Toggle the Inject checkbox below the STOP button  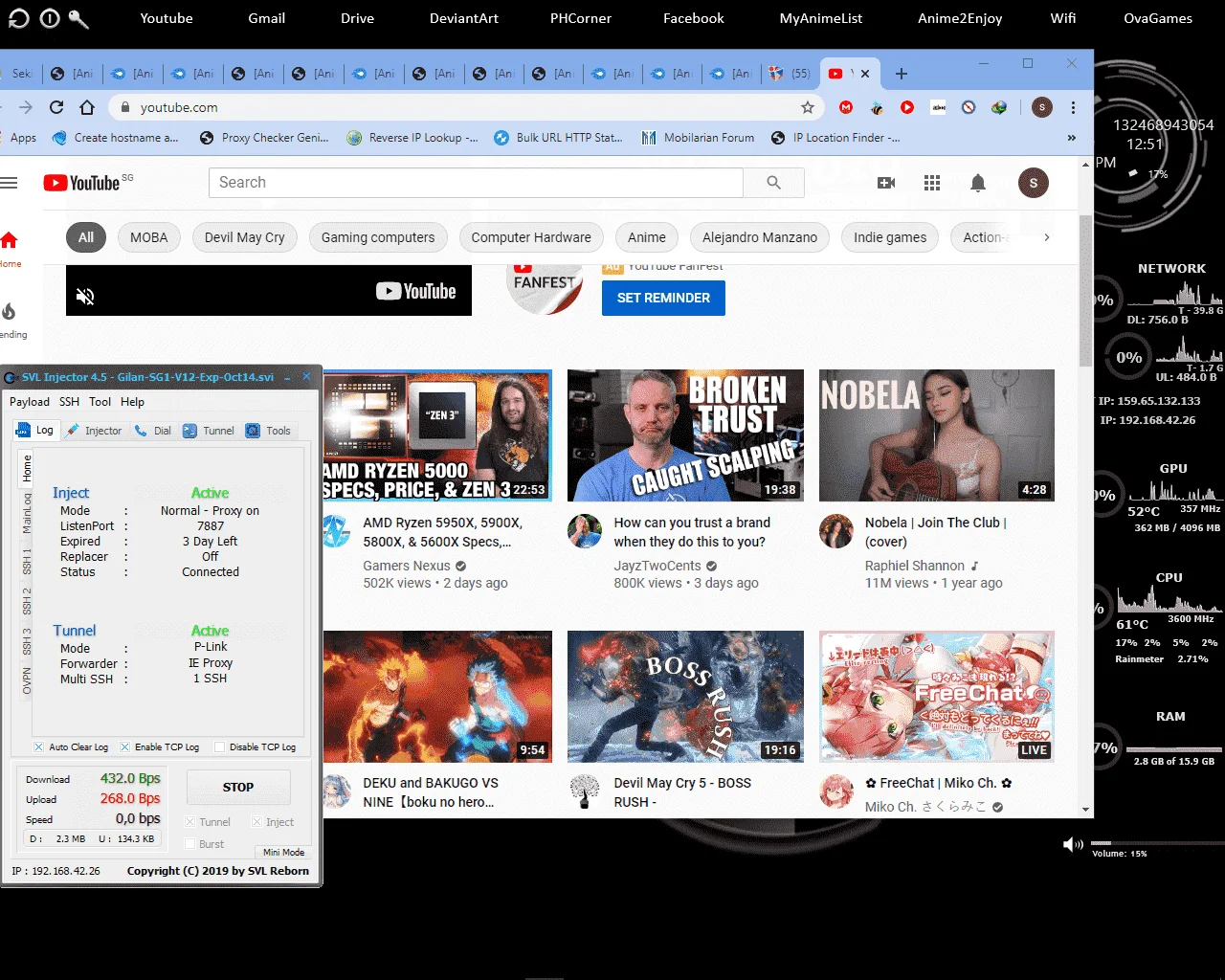[x=256, y=821]
